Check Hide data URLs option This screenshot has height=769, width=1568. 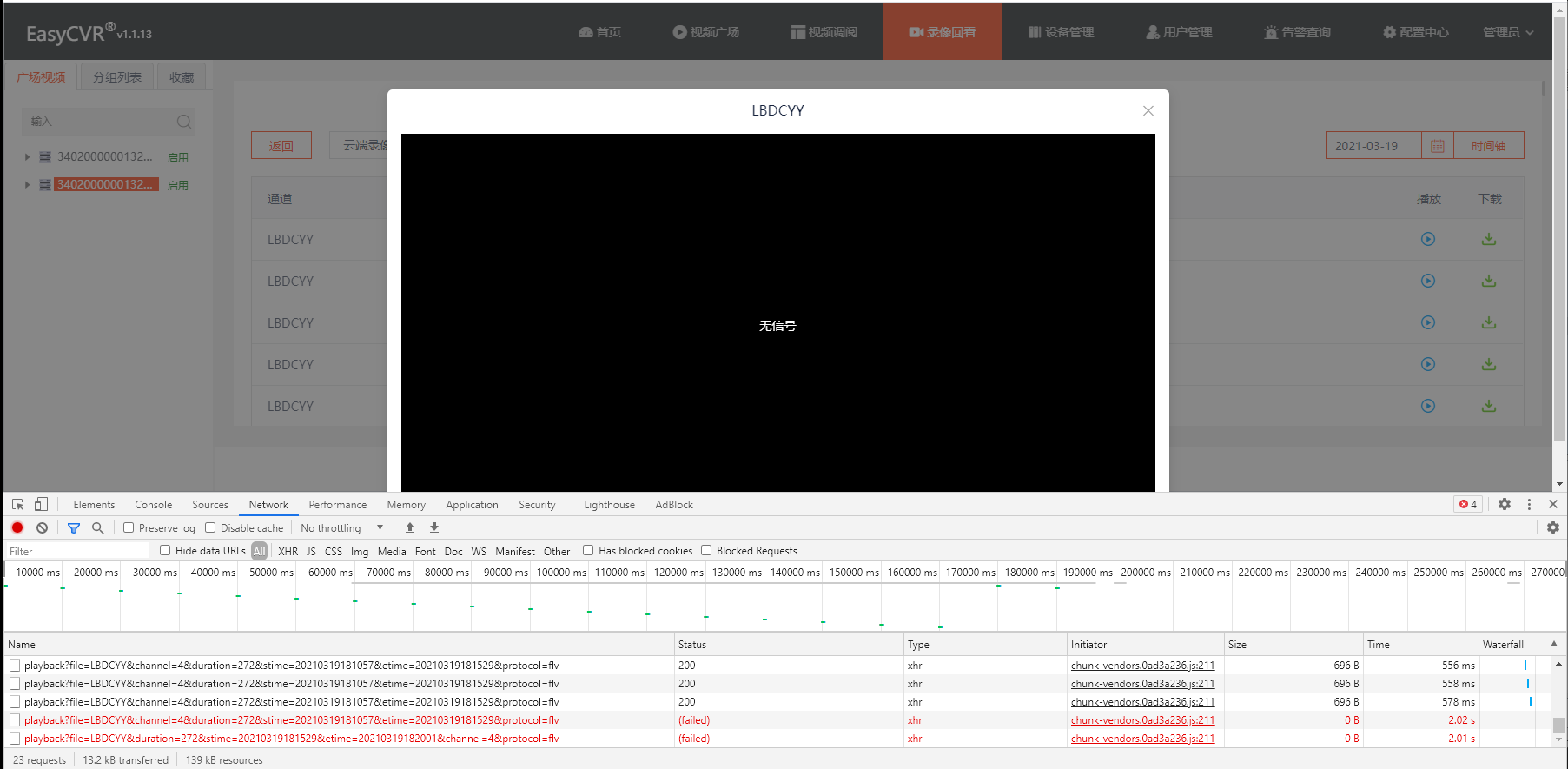[165, 550]
